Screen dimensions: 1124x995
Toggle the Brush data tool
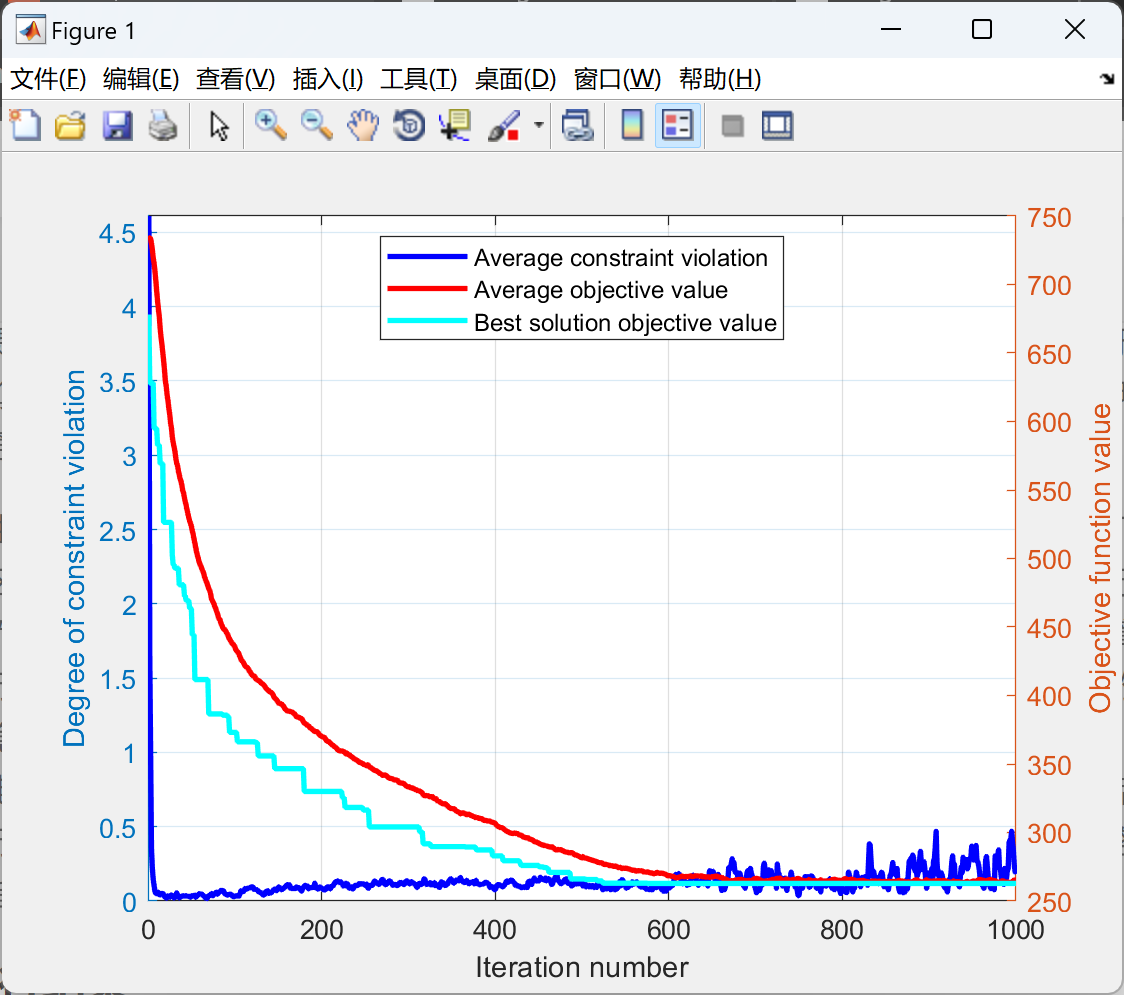coord(504,125)
